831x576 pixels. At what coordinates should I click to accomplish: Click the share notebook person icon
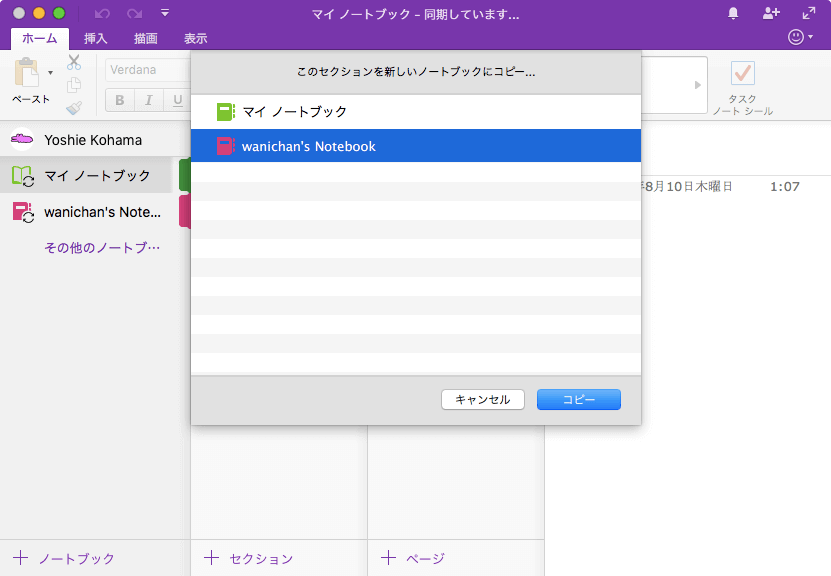[771, 13]
